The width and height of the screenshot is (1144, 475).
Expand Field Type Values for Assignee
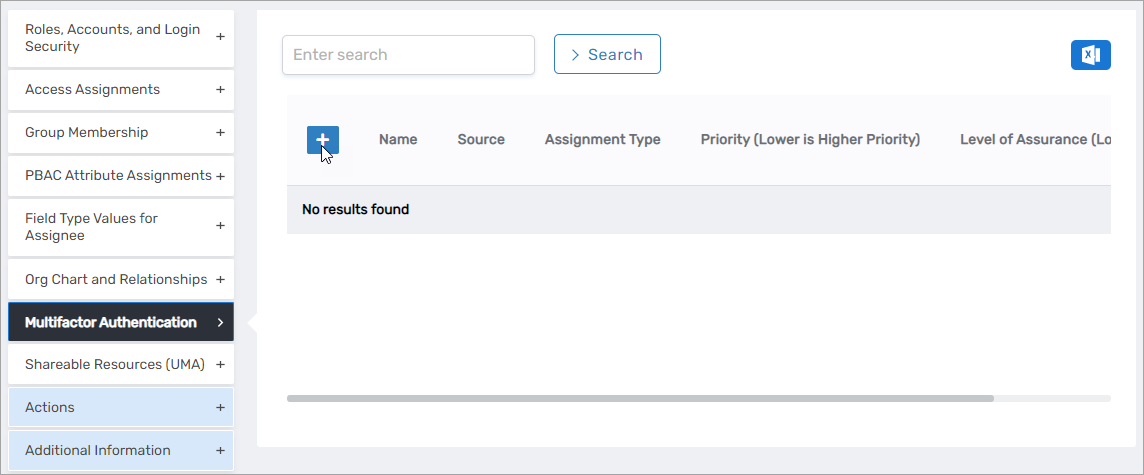pos(120,227)
